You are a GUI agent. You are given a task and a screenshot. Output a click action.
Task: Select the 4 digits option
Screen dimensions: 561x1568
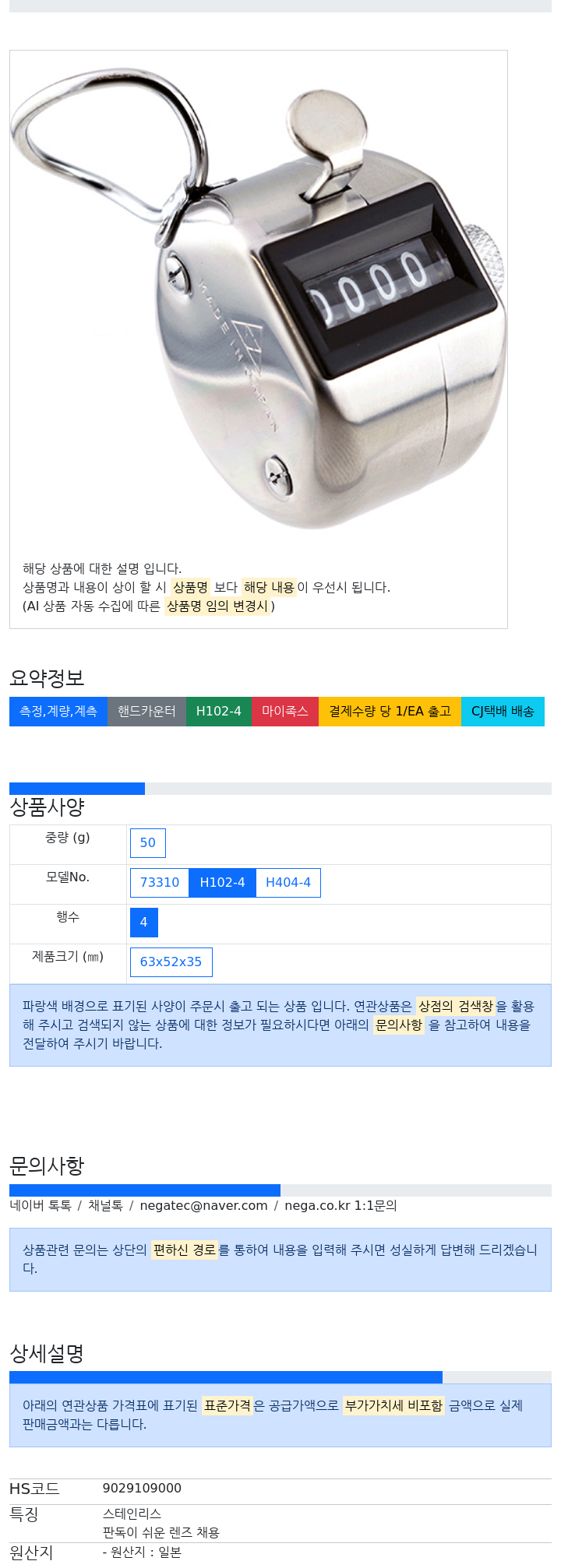(143, 922)
